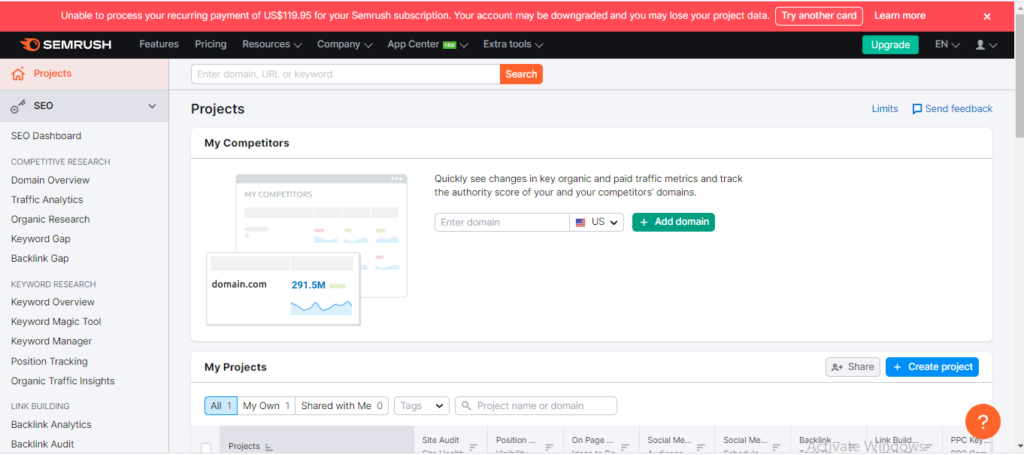This screenshot has width=1024, height=455.
Task: Open Backlink Audit in sidebar
Action: [42, 445]
